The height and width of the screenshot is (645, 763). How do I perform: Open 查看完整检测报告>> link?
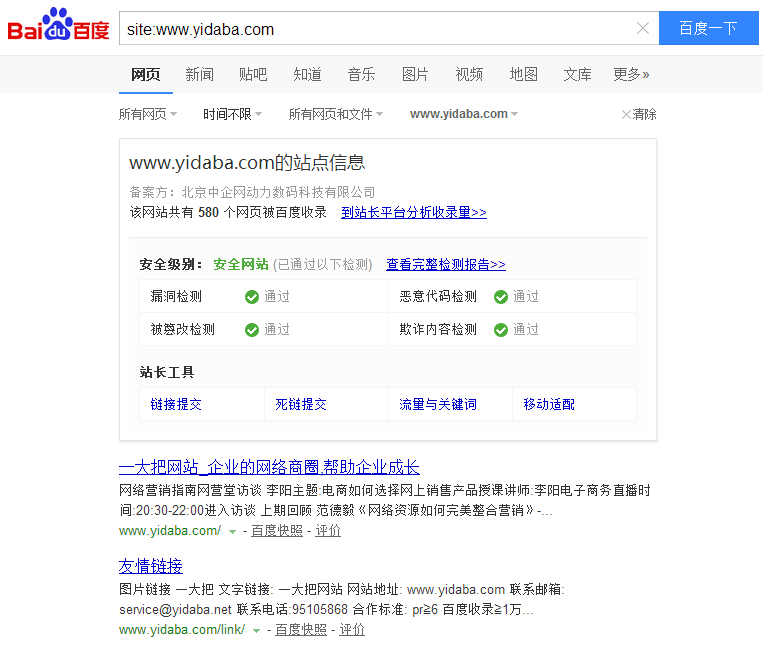click(x=446, y=265)
